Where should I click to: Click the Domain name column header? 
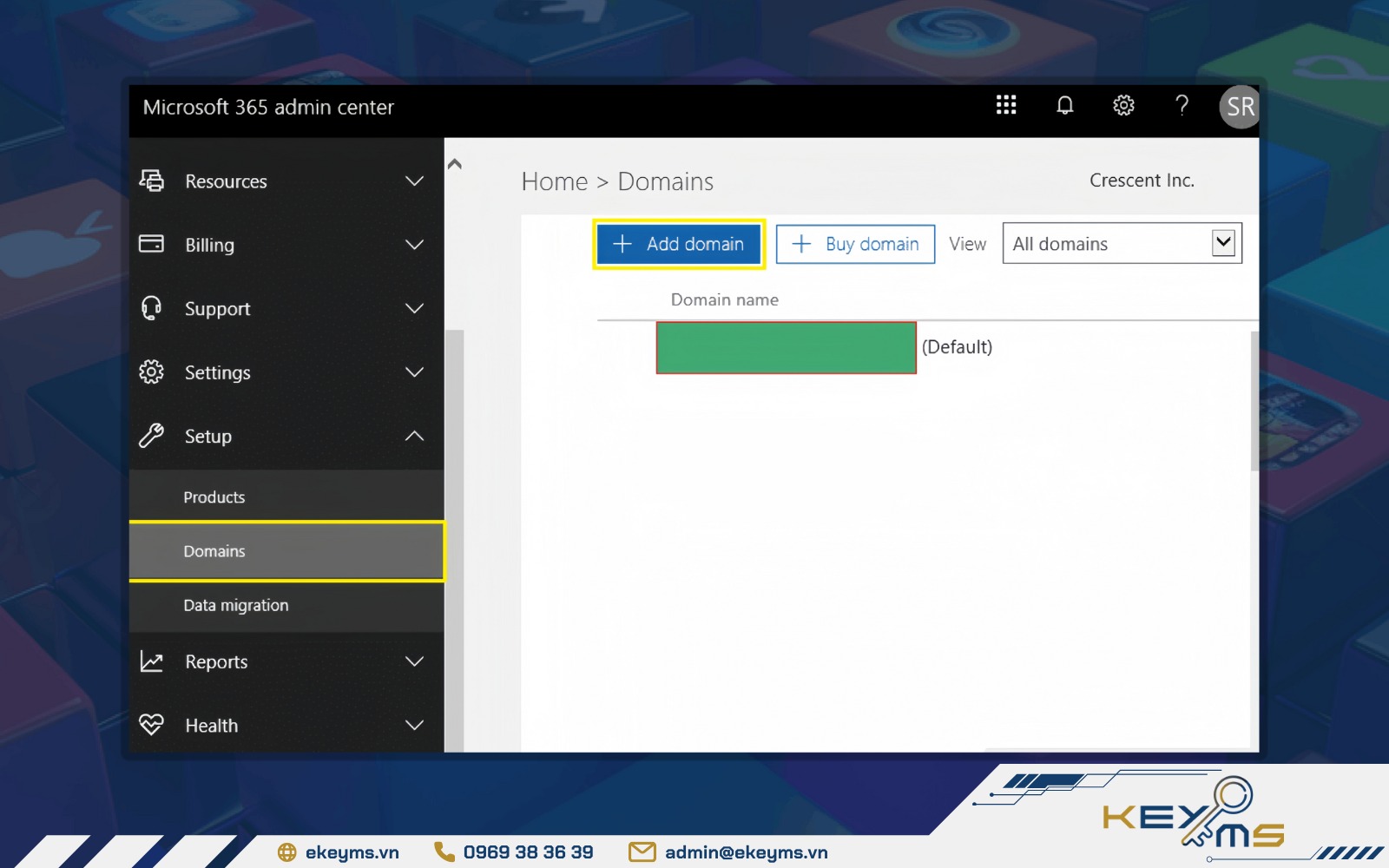(724, 299)
